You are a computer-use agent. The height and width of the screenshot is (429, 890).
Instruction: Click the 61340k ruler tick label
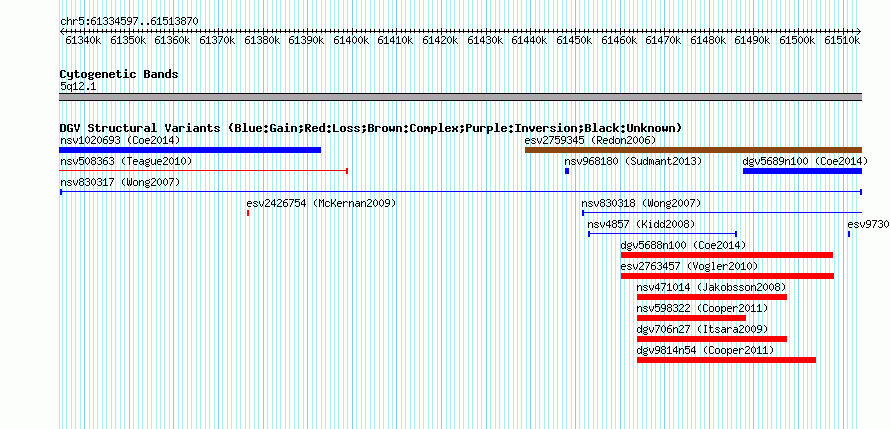pos(83,40)
